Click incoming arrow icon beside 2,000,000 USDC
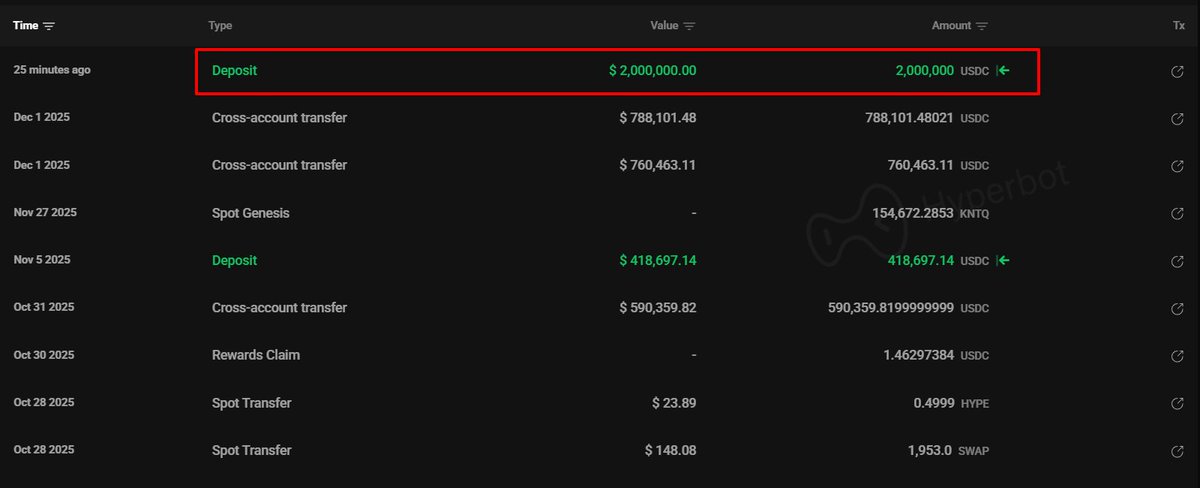Viewport: 1200px width, 488px height. point(1003,71)
